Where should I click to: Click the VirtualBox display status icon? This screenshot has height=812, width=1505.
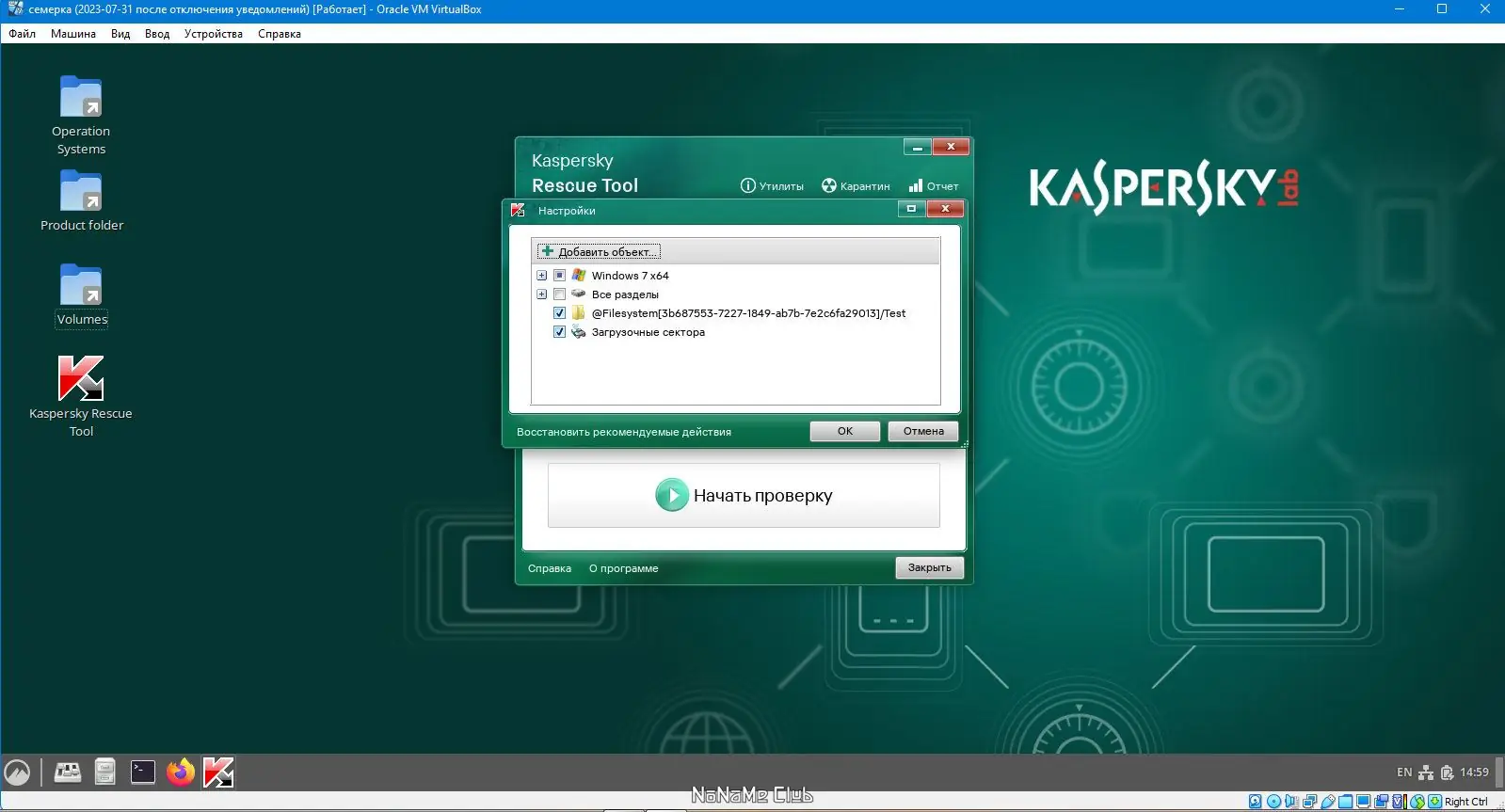pyautogui.click(x=1363, y=802)
